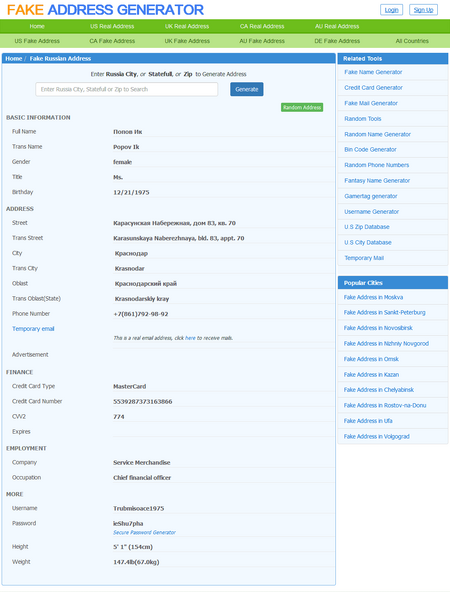450x592 pixels.
Task: Open Bin Code Generator link
Action: pos(370,150)
